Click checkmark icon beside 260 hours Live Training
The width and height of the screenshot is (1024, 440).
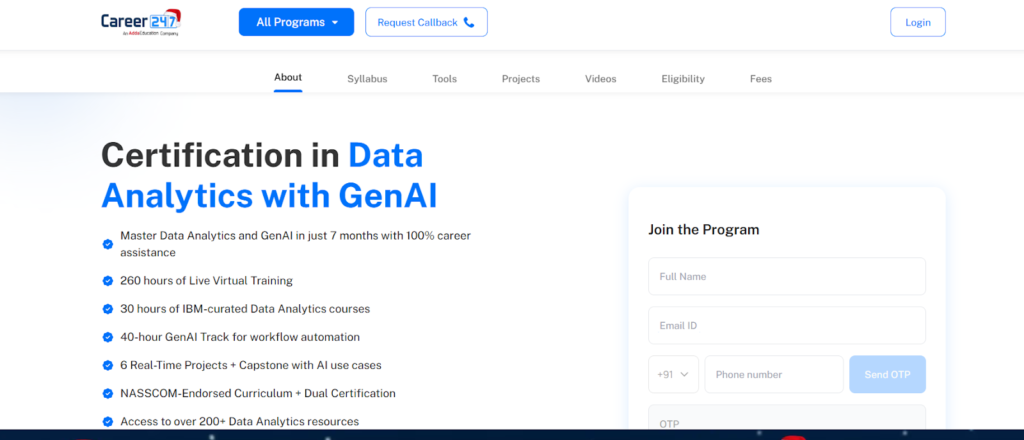(108, 281)
